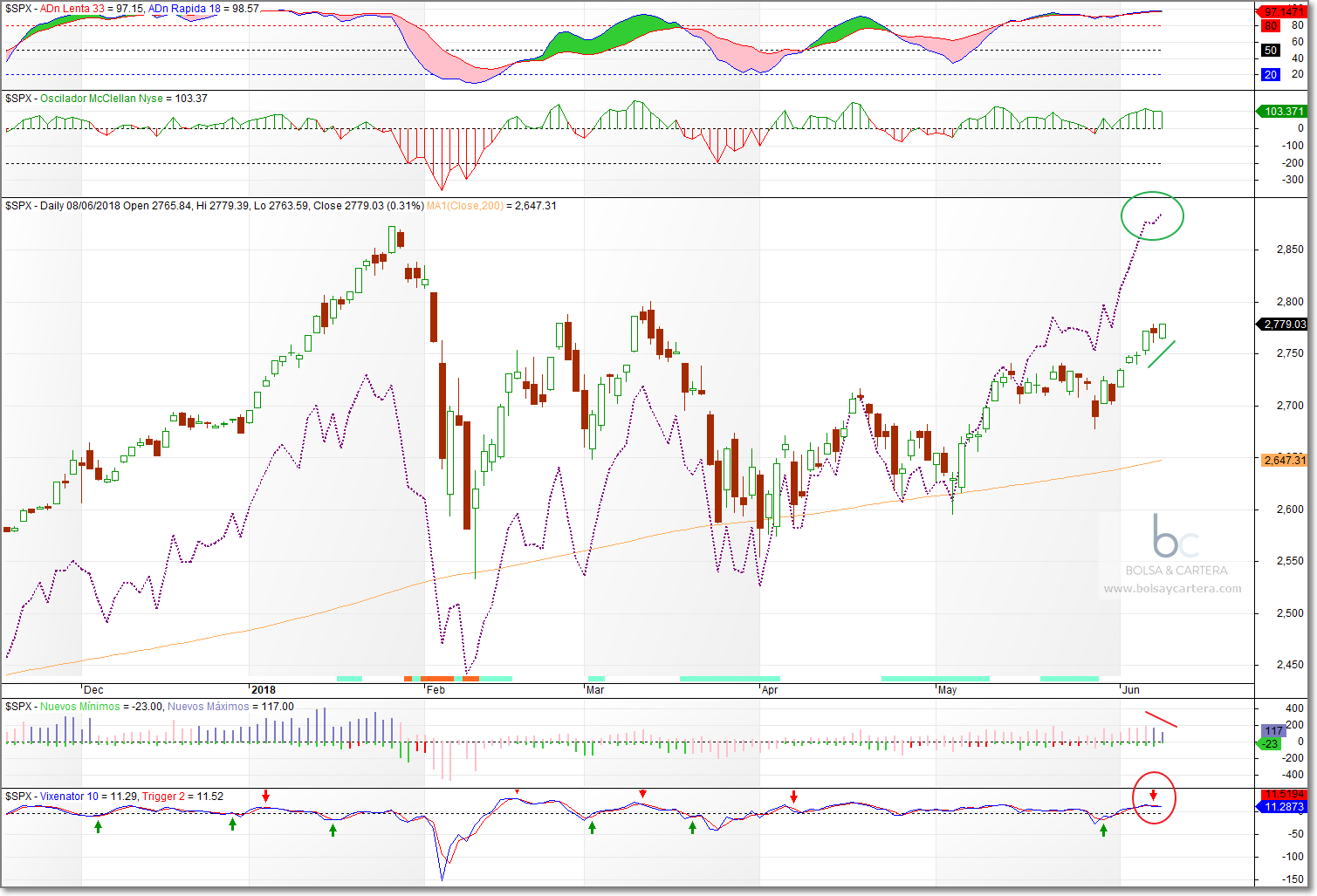Click the blue 20 level tag

coord(1271,75)
